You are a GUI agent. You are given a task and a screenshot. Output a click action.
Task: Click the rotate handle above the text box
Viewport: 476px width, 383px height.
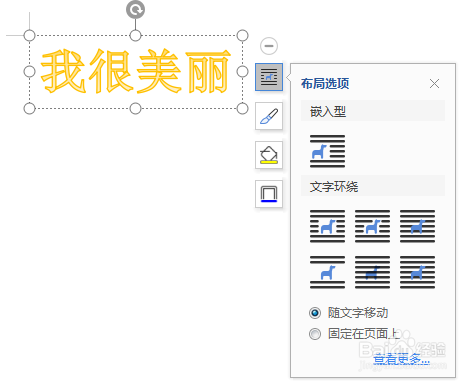pyautogui.click(x=135, y=10)
